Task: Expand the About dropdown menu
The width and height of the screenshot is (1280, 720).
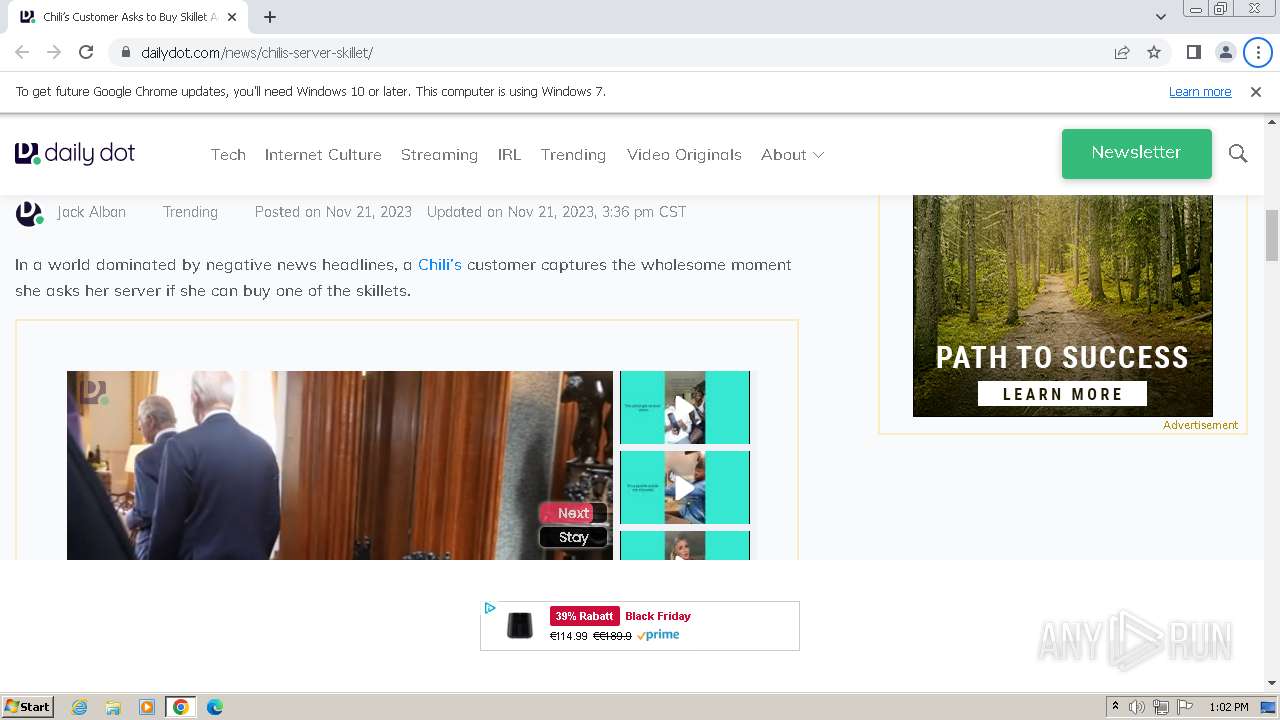Action: pyautogui.click(x=792, y=154)
